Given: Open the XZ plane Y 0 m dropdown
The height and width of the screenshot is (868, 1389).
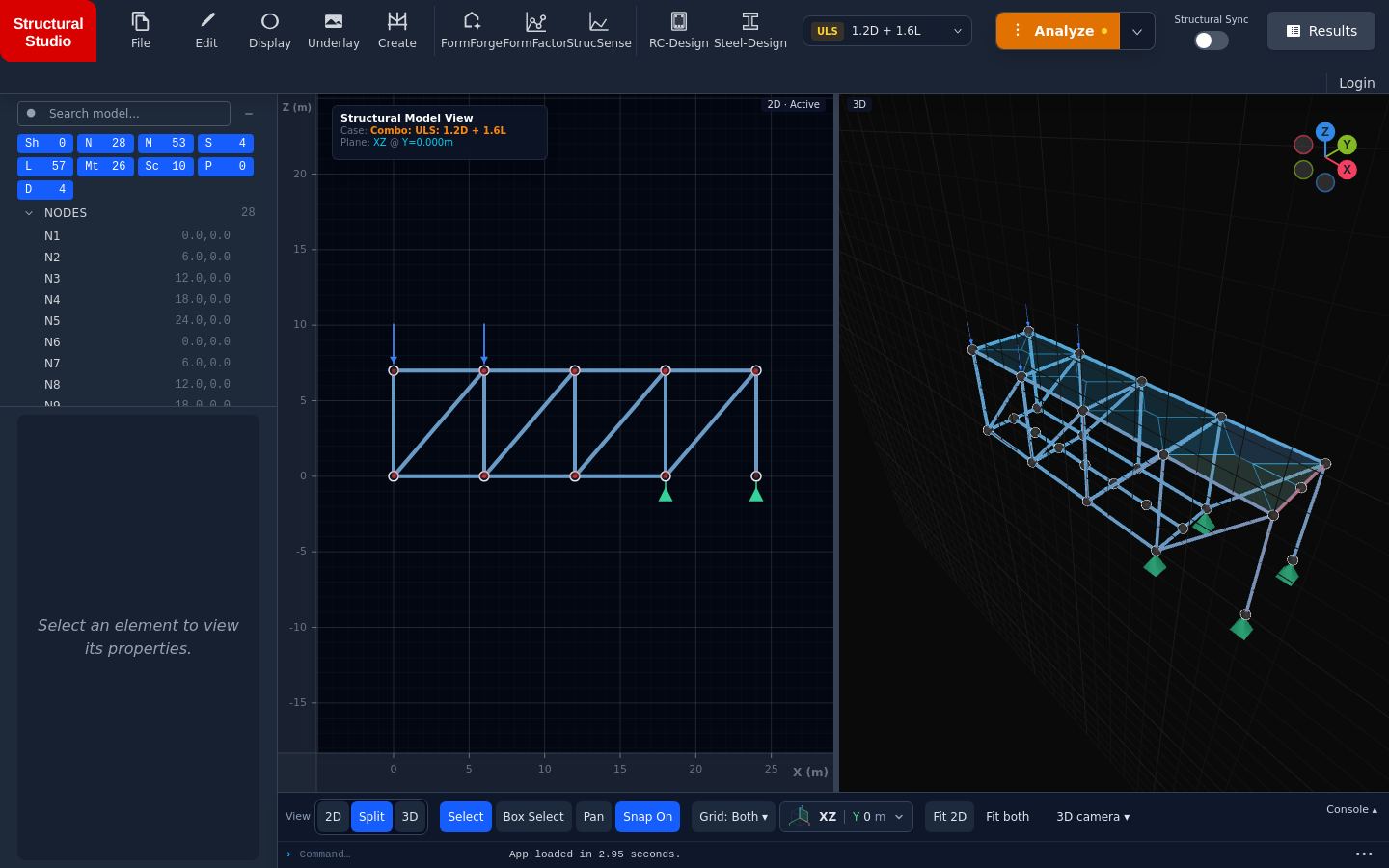Looking at the screenshot, I should click(x=846, y=817).
